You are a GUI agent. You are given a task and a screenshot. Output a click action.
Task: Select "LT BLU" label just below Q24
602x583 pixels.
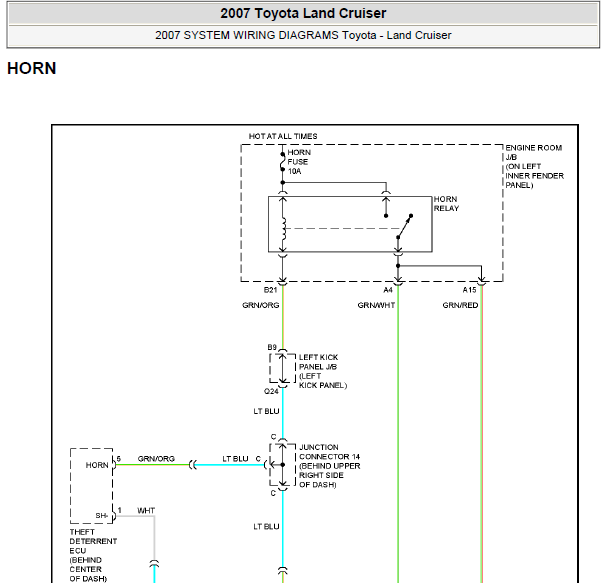coord(266,411)
